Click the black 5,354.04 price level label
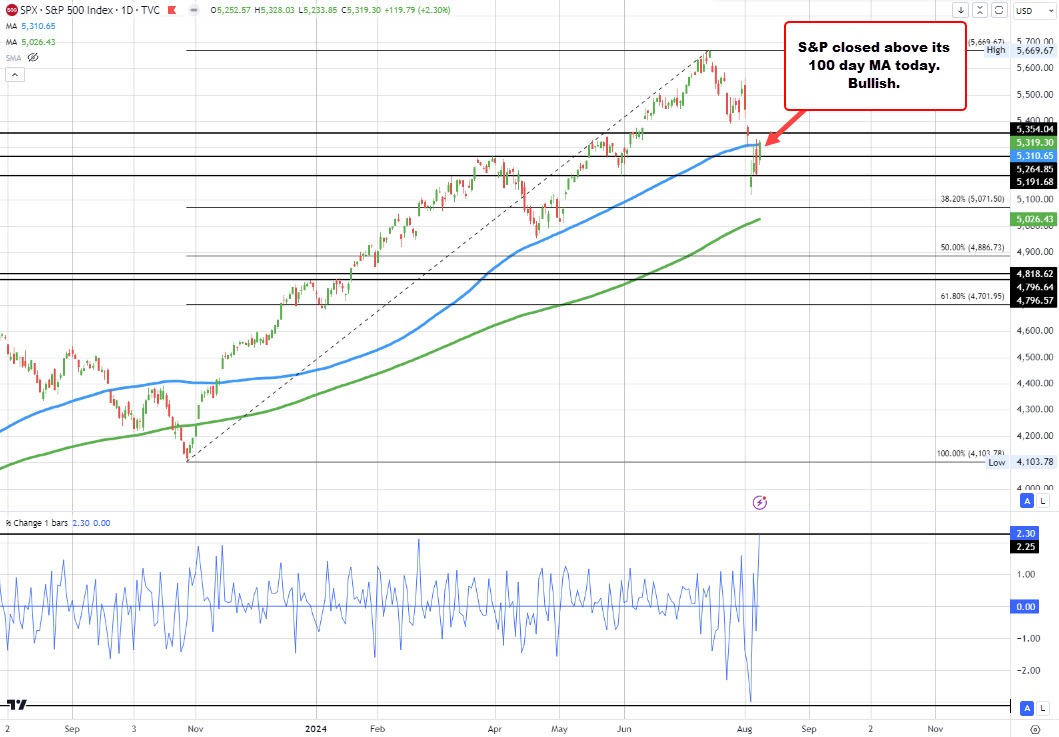The image size is (1059, 737). (x=1032, y=129)
